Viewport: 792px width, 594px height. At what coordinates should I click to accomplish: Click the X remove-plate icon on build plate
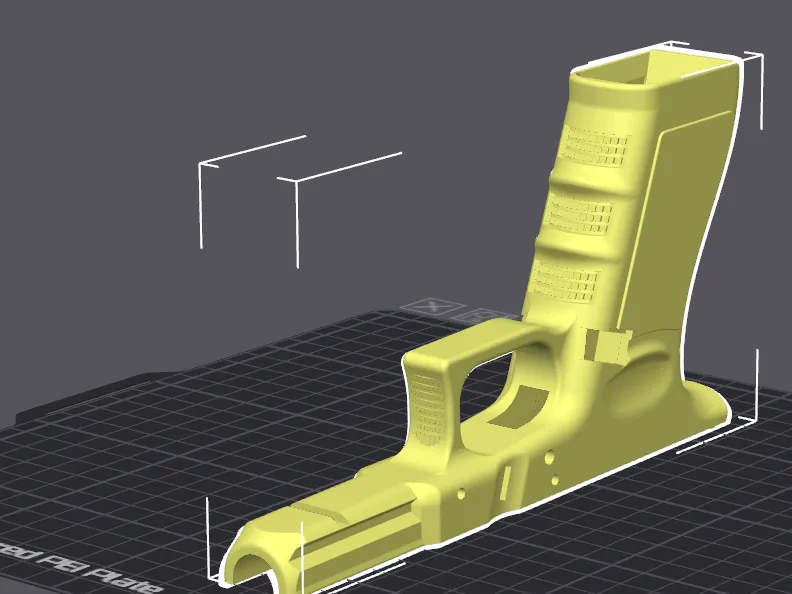pyautogui.click(x=432, y=307)
